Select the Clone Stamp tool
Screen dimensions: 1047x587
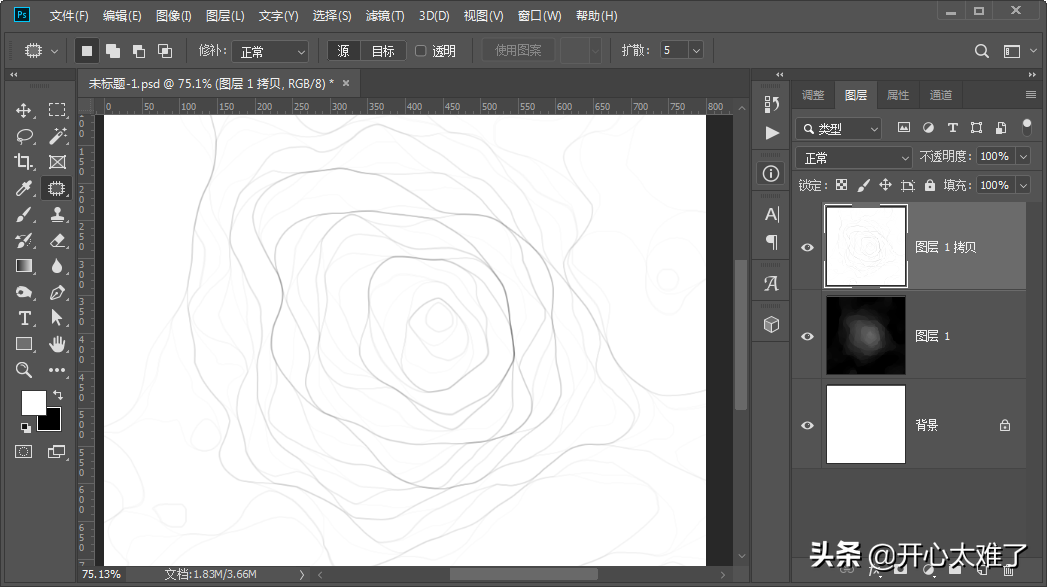click(x=57, y=214)
